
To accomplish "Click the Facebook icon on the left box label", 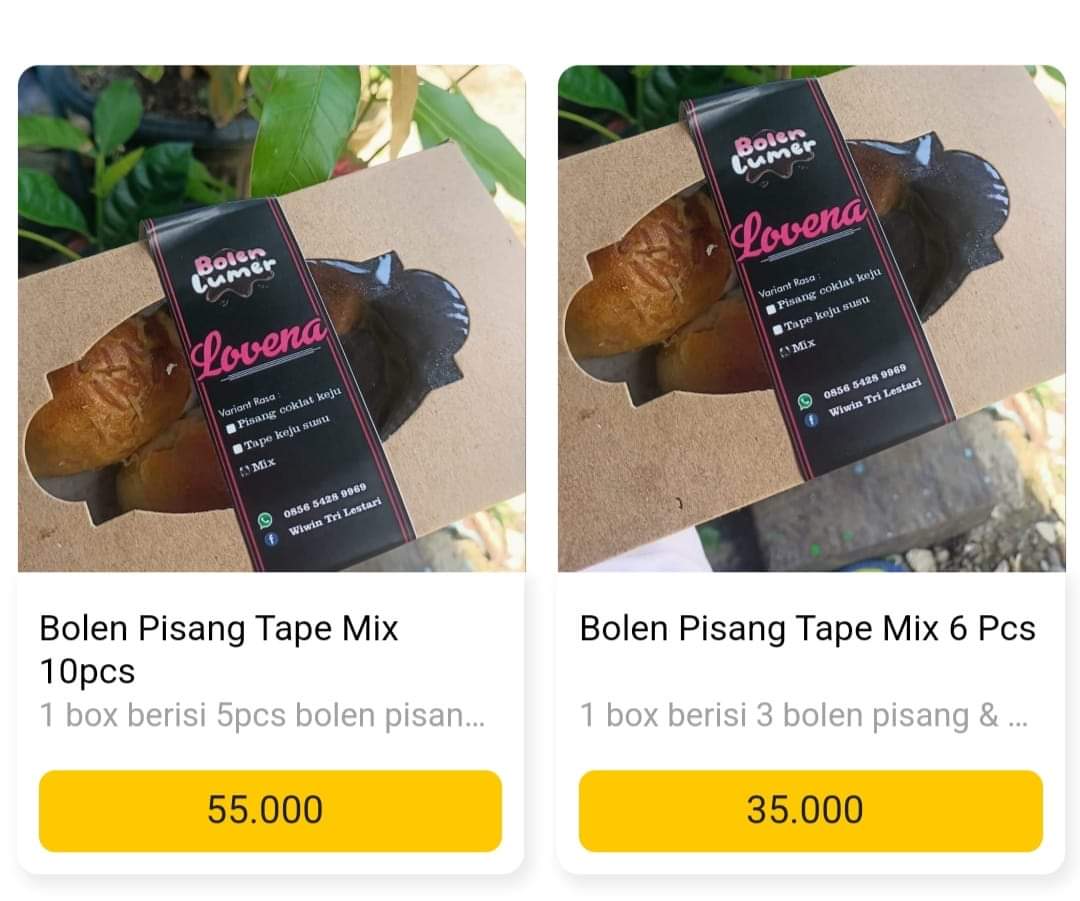I will click(272, 539).
